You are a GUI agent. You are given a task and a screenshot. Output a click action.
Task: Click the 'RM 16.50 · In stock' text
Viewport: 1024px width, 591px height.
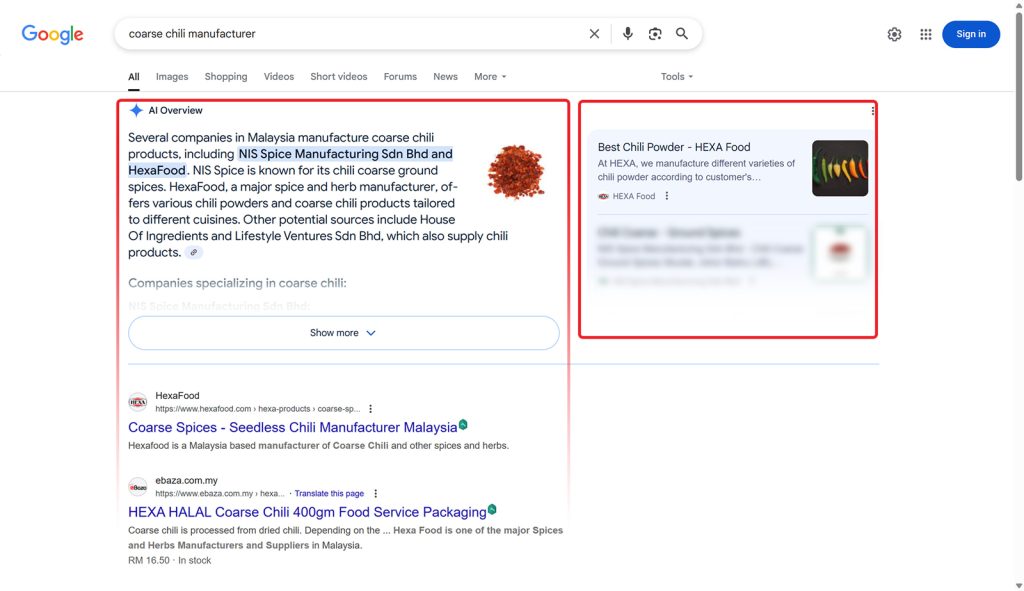tap(169, 560)
